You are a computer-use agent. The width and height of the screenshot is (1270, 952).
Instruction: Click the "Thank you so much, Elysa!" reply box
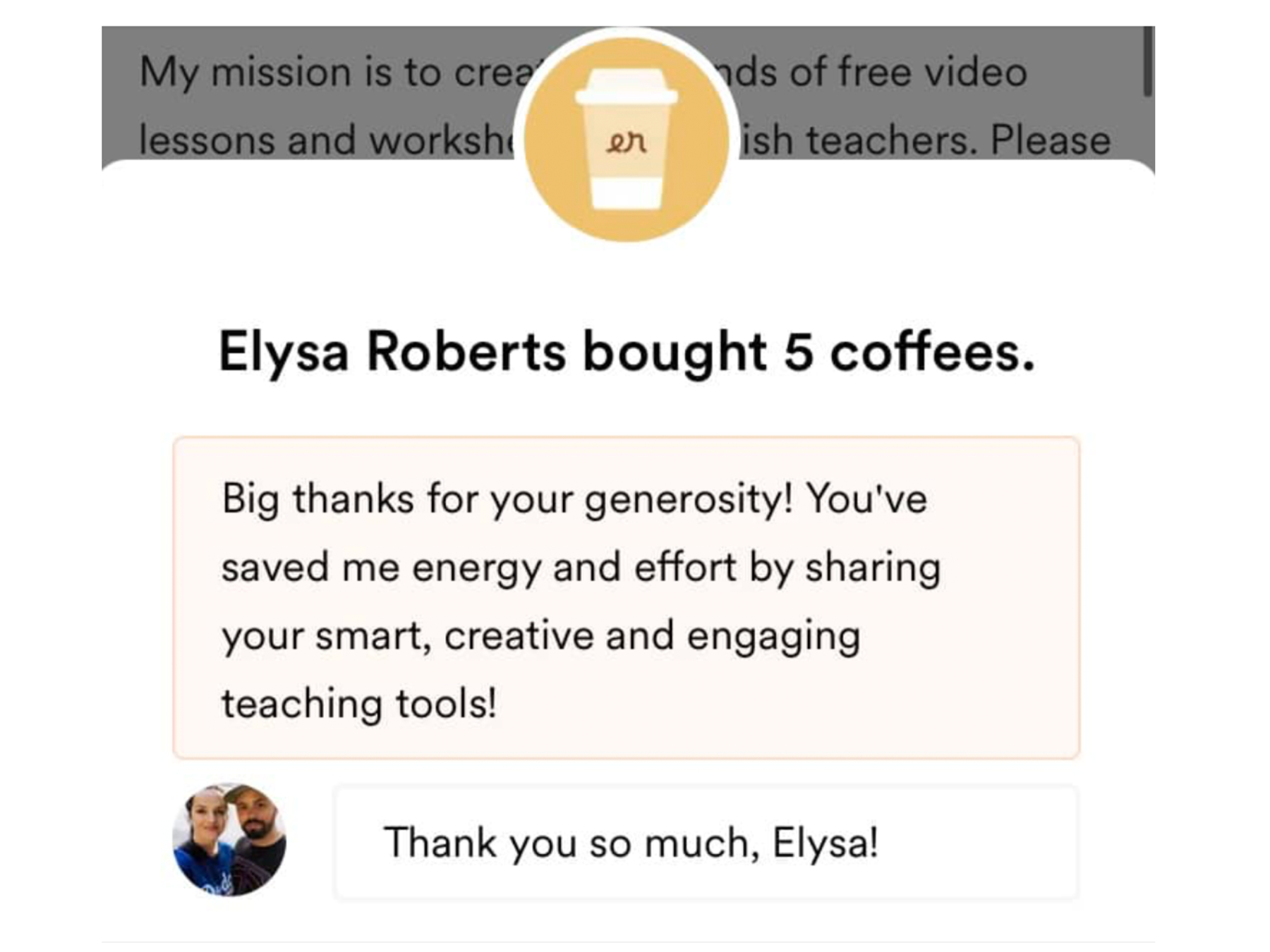(706, 842)
